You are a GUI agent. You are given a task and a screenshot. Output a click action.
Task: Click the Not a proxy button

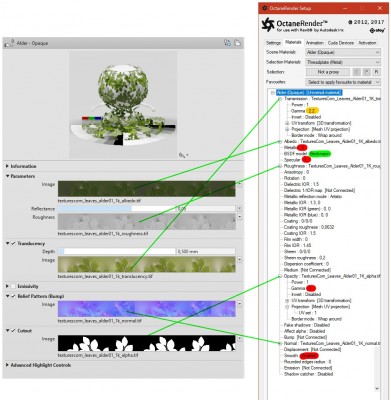[328, 72]
